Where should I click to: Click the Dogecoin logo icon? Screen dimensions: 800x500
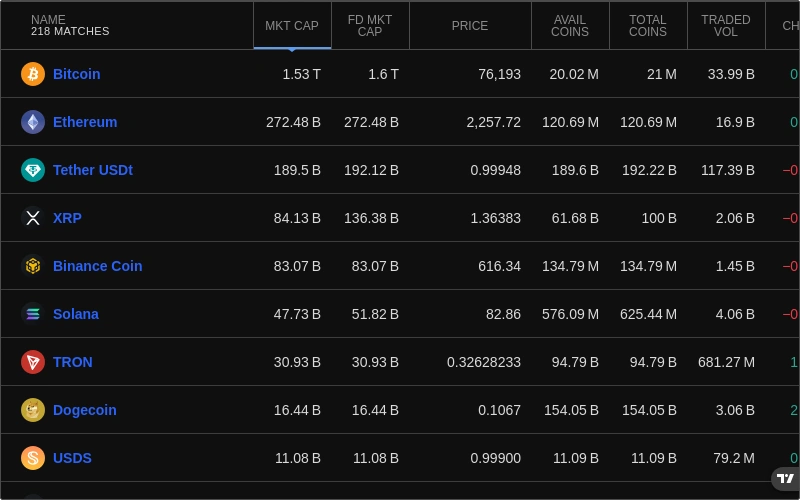(33, 410)
